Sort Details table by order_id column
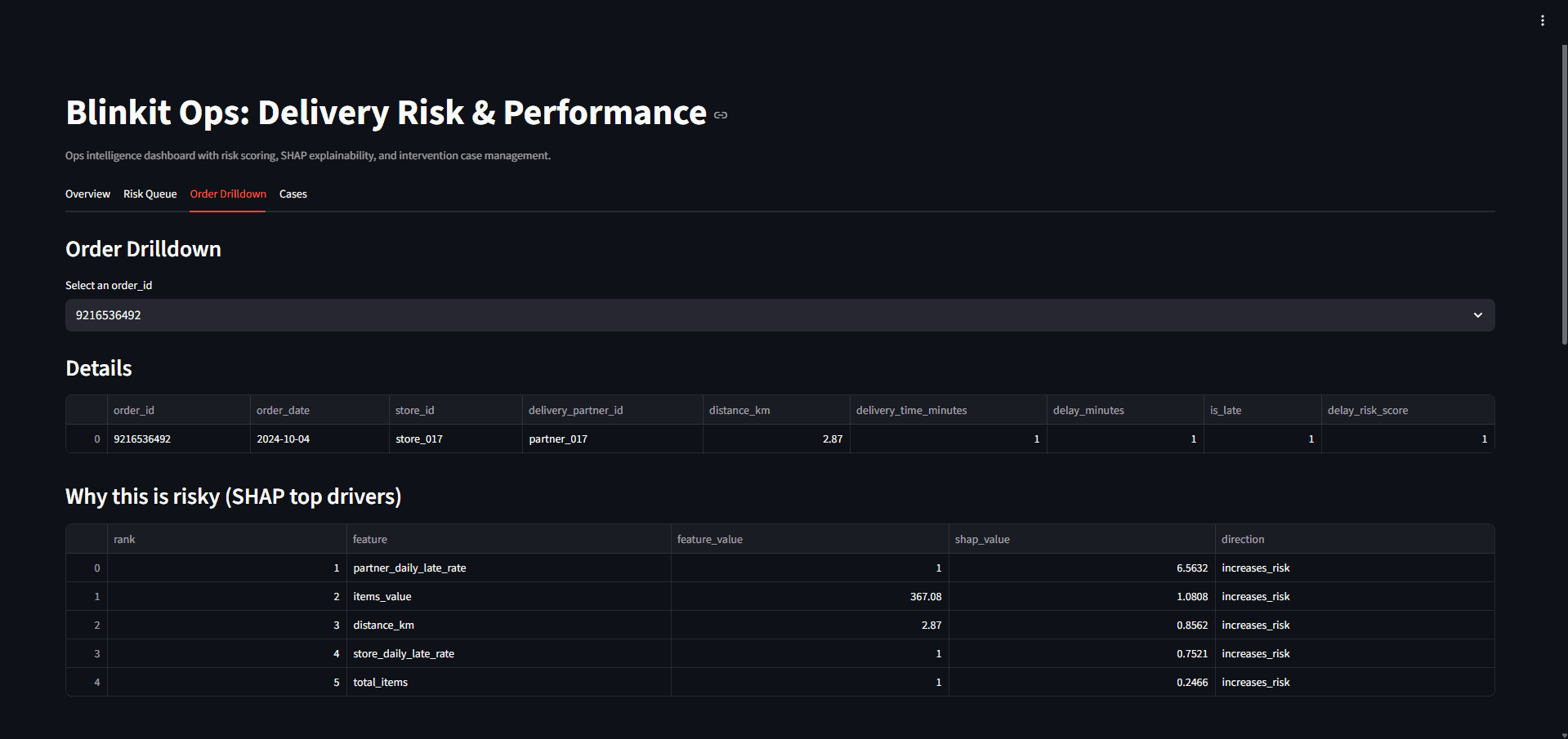This screenshot has height=739, width=1568. tap(178, 410)
